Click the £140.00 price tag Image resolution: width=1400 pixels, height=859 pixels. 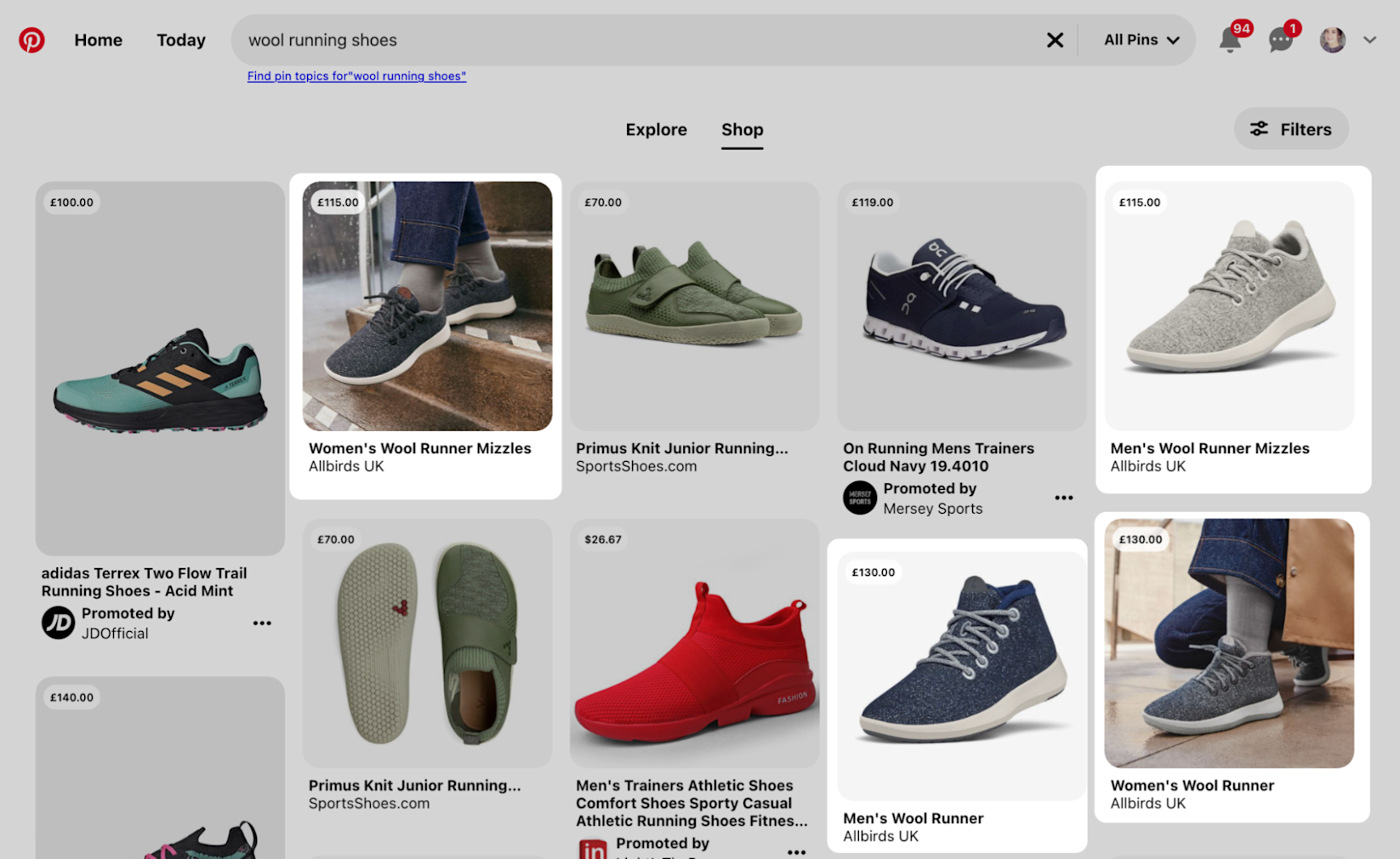pyautogui.click(x=71, y=697)
